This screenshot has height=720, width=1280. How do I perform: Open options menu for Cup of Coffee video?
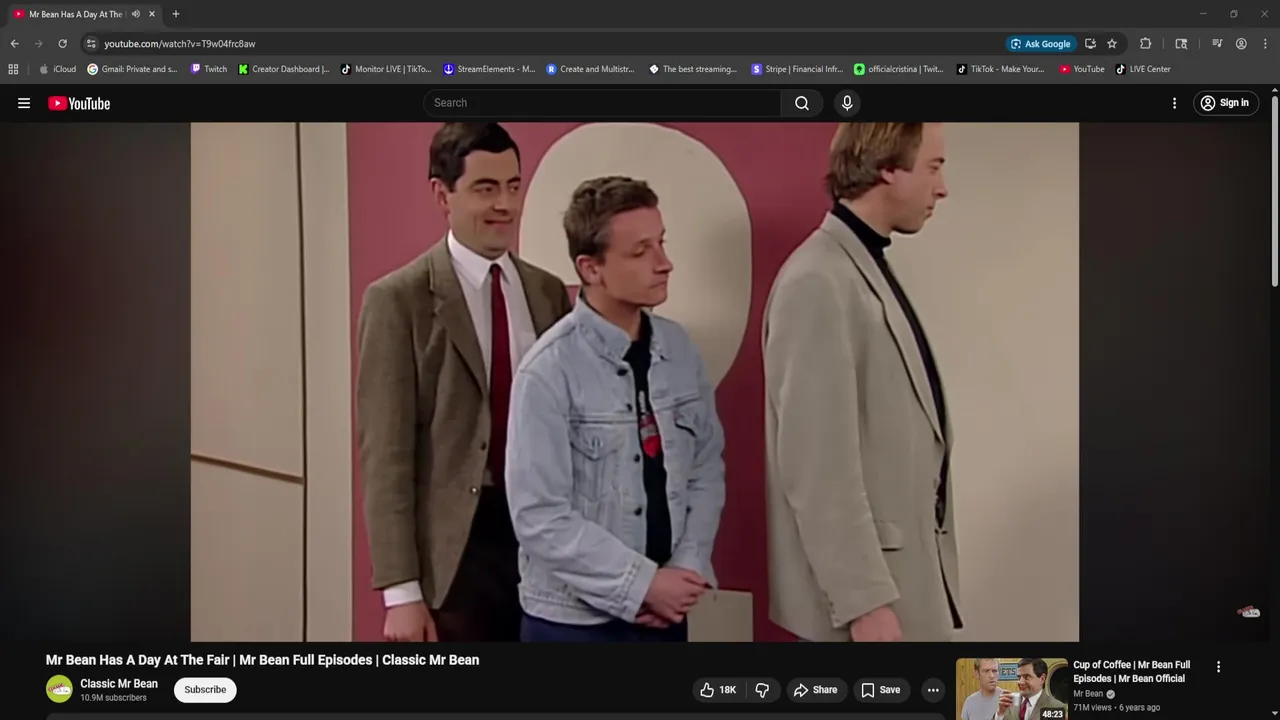point(1218,667)
